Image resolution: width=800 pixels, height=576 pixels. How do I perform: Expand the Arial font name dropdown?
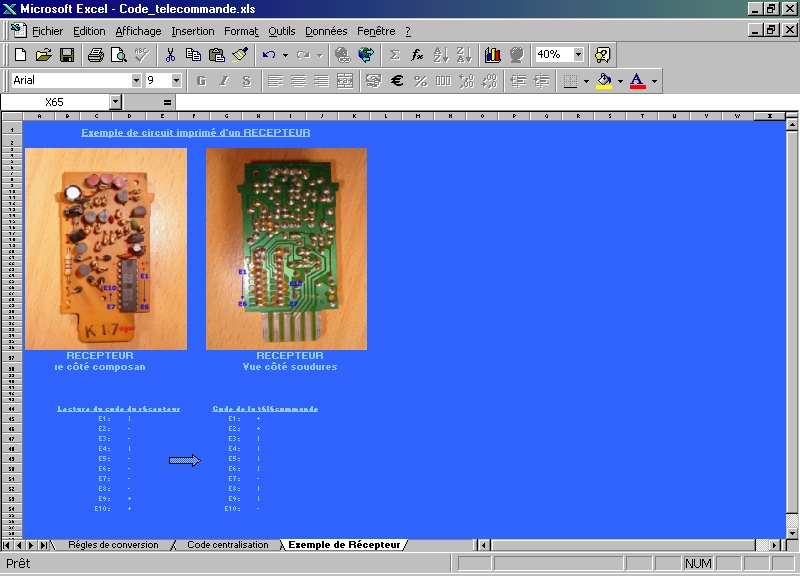pos(136,81)
